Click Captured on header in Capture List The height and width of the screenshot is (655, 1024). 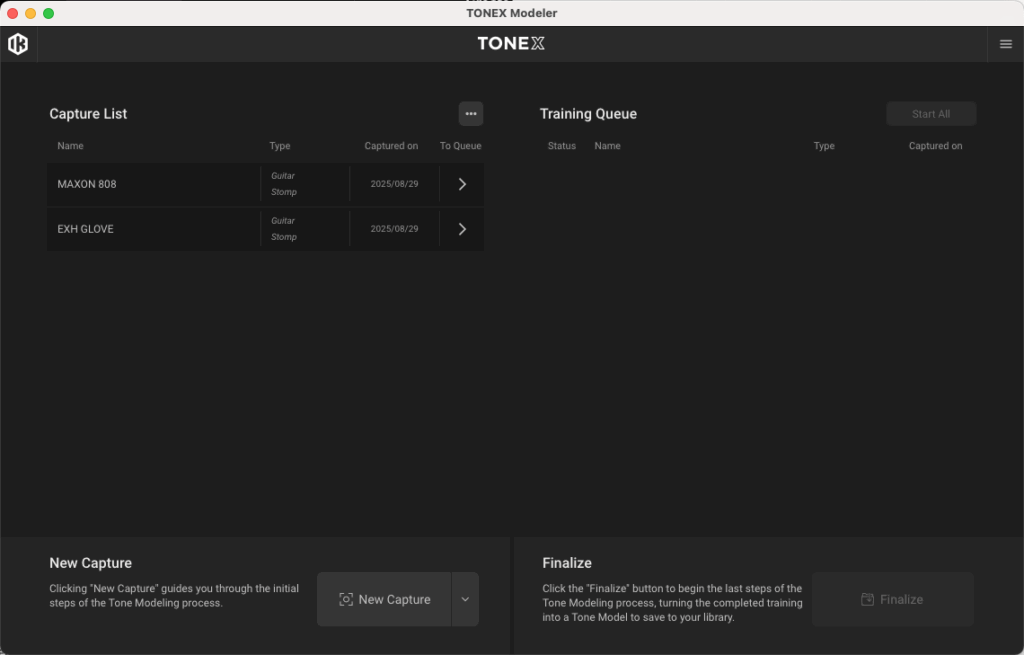coord(391,146)
